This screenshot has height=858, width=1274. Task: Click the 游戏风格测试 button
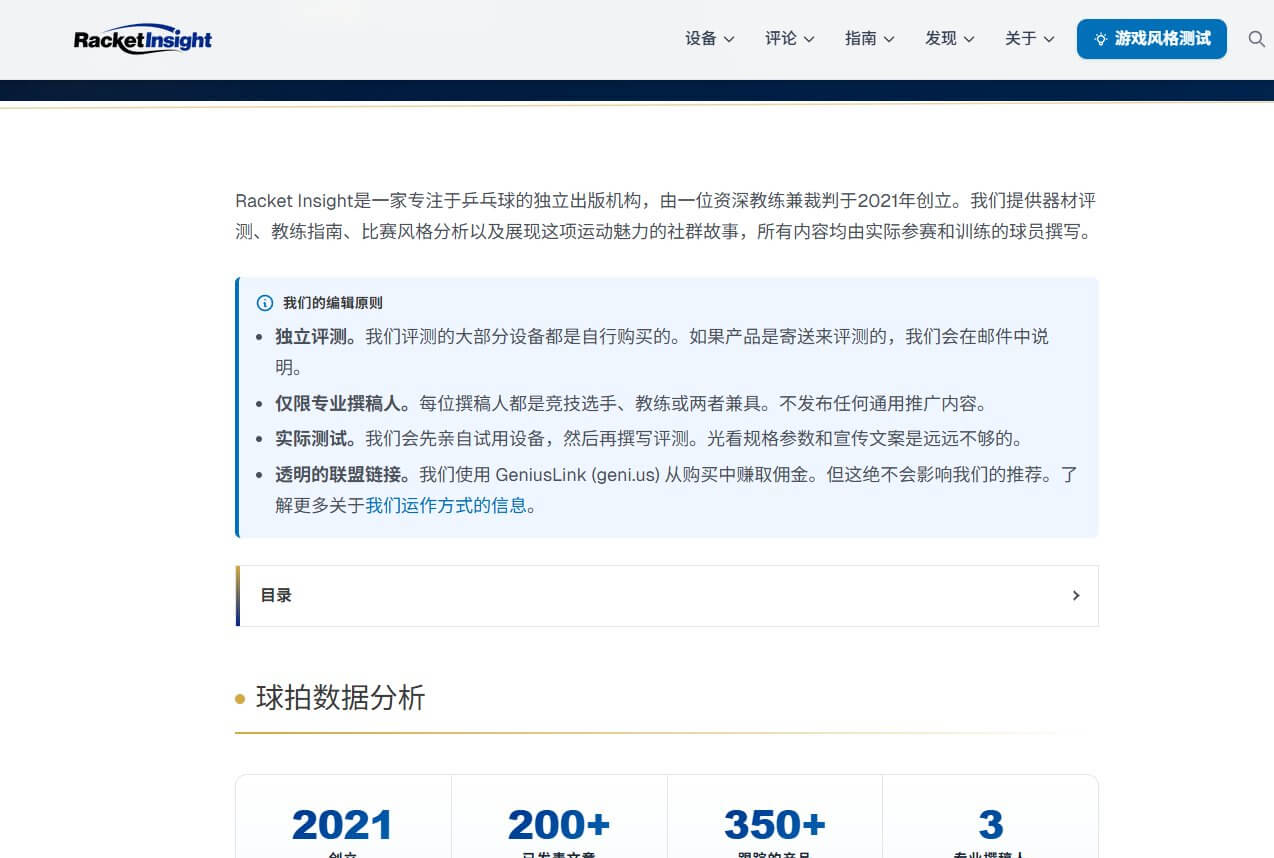(1152, 39)
